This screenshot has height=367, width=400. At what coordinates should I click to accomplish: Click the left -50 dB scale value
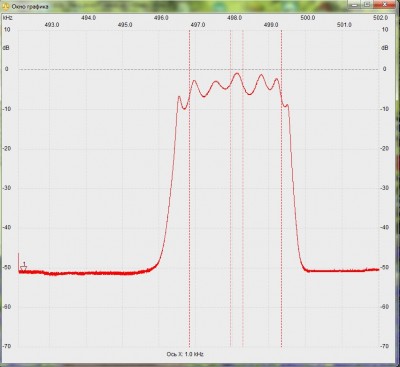click(7, 267)
